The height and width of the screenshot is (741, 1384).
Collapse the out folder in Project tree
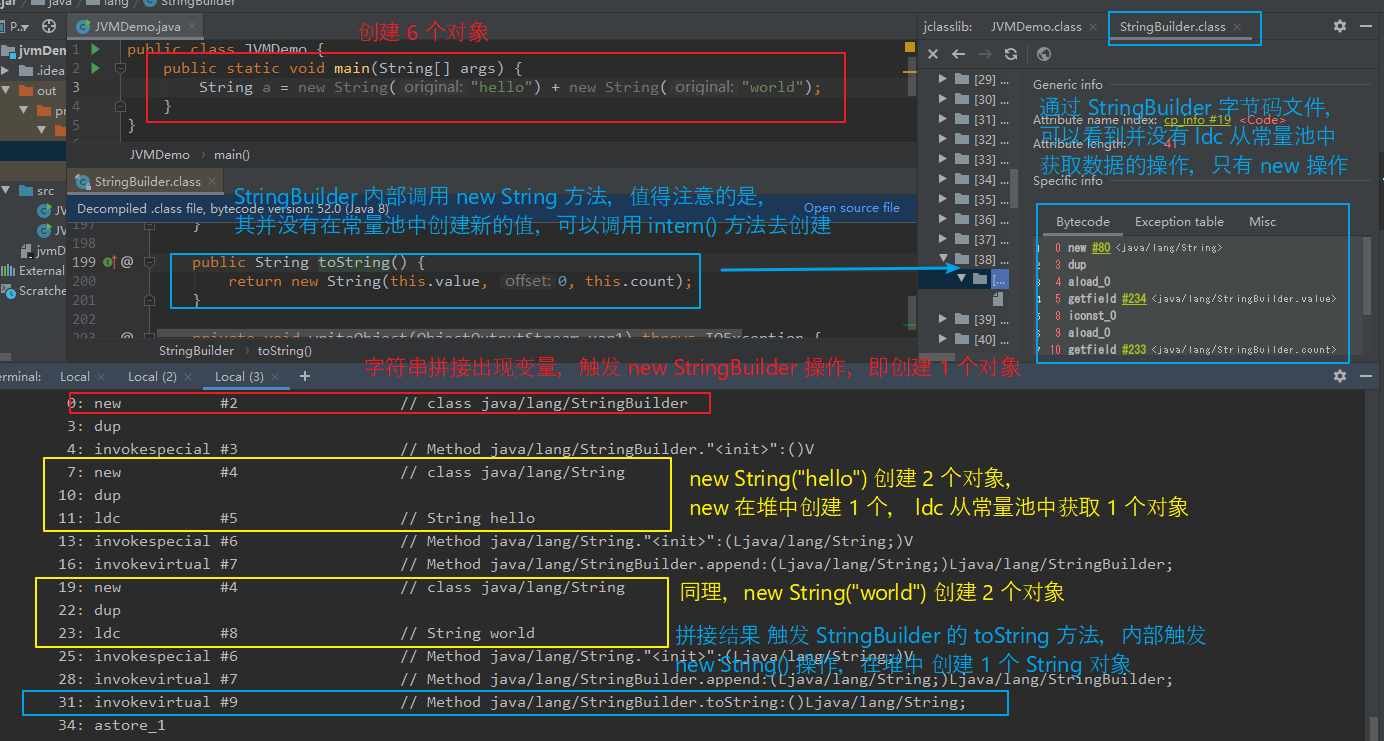pyautogui.click(x=7, y=90)
